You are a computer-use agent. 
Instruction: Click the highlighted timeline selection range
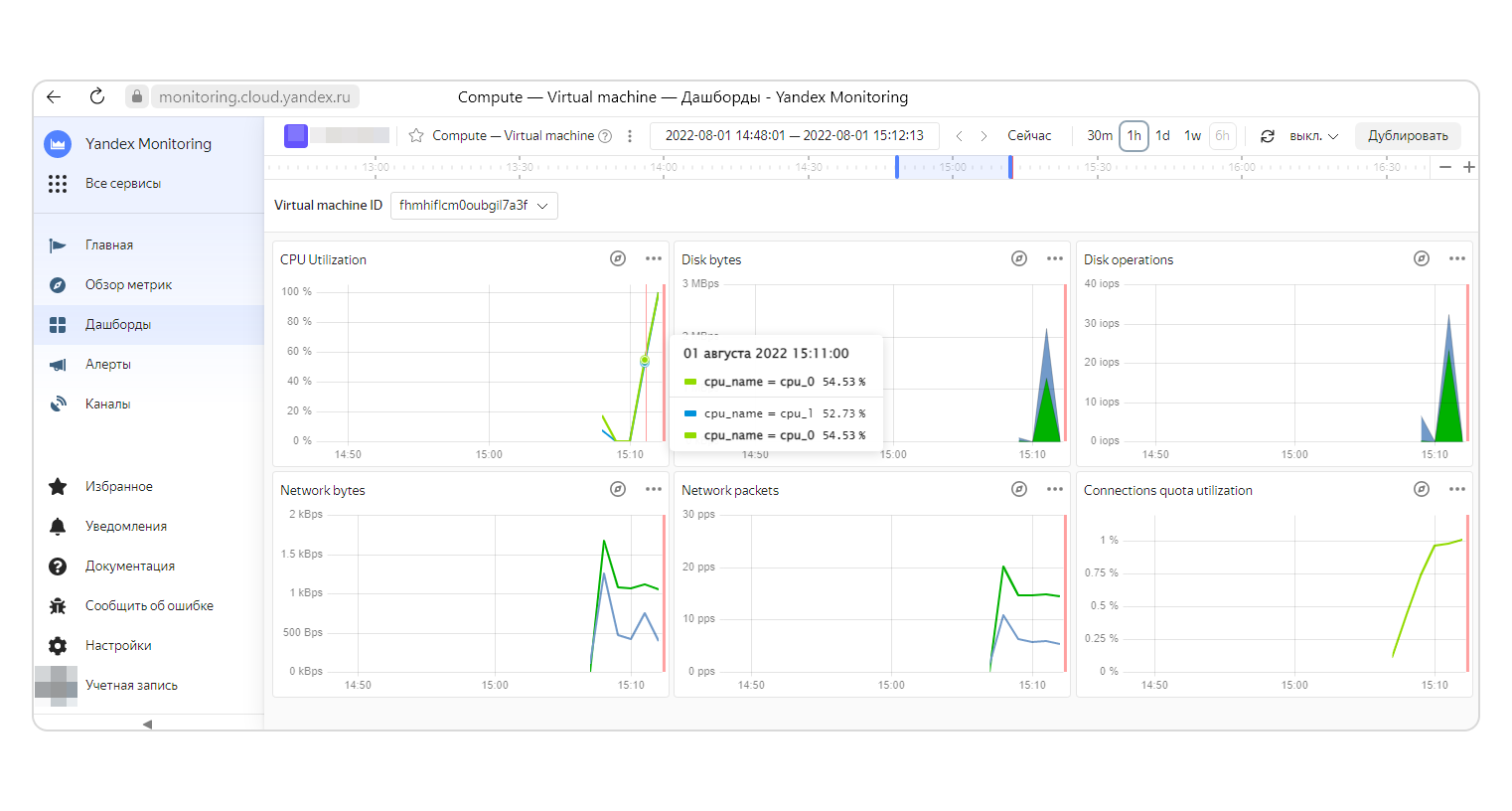tap(954, 167)
